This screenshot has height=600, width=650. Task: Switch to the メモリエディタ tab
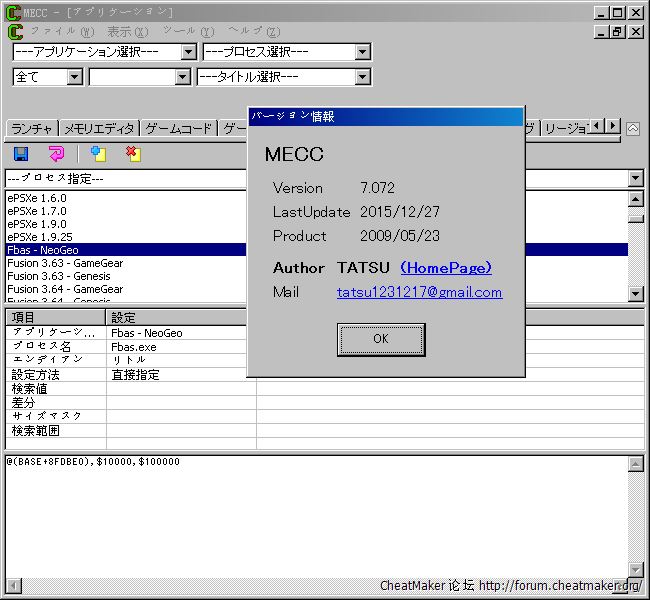click(x=98, y=129)
